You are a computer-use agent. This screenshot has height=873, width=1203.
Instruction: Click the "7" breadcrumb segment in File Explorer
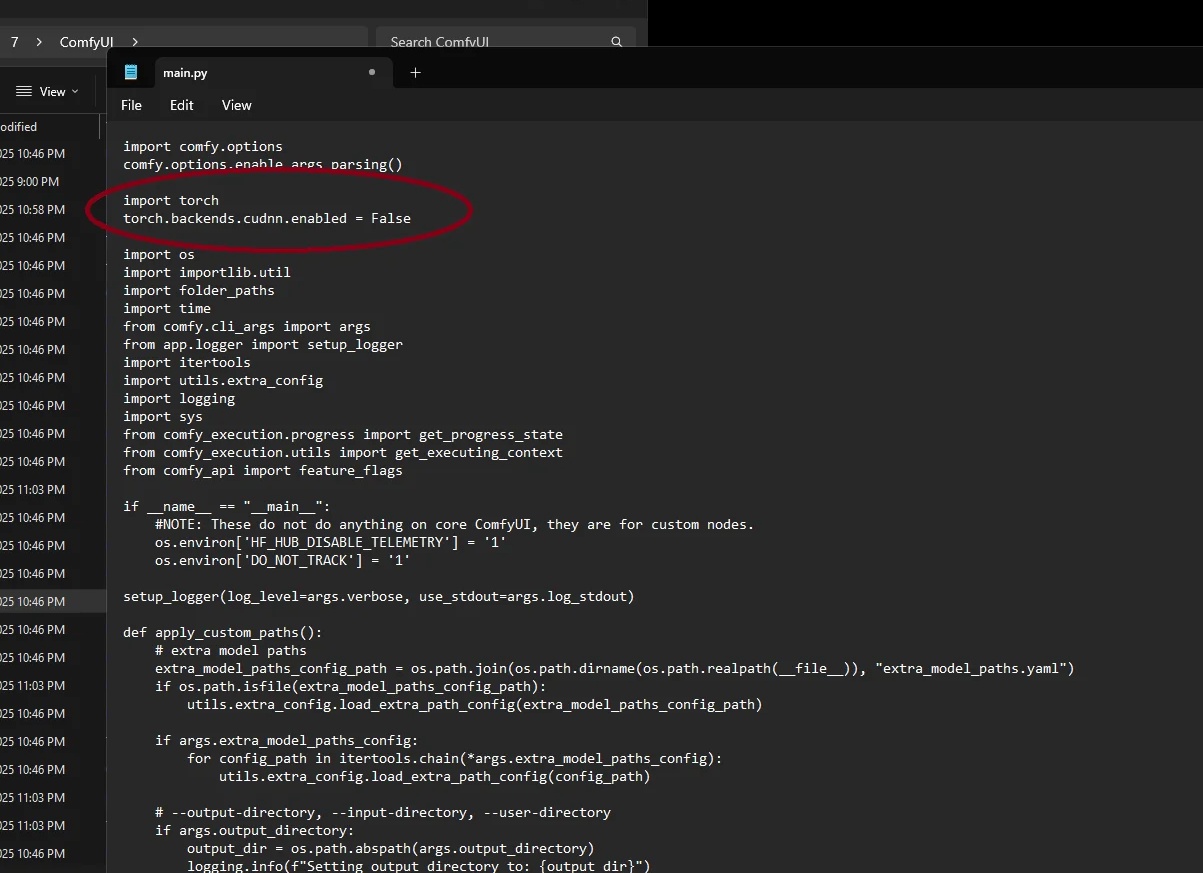point(15,42)
